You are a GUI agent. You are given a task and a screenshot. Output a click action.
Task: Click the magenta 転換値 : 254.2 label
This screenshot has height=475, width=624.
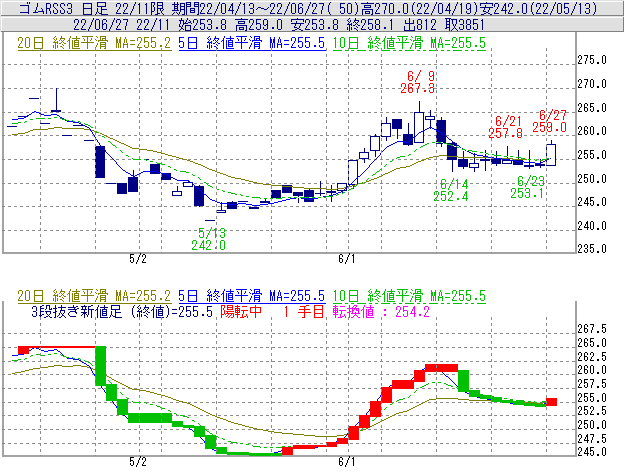pyautogui.click(x=381, y=311)
